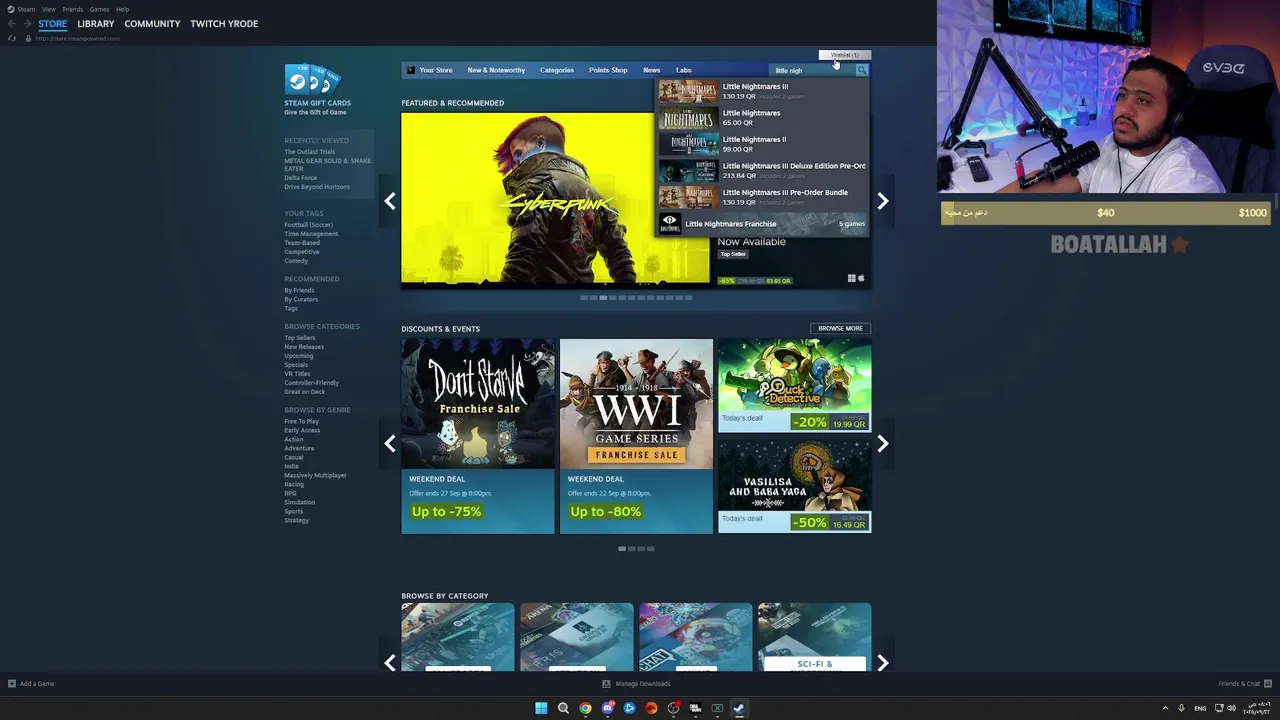Viewport: 1280px width, 720px height.
Task: Go to previous featured game with left arrow
Action: 390,201
